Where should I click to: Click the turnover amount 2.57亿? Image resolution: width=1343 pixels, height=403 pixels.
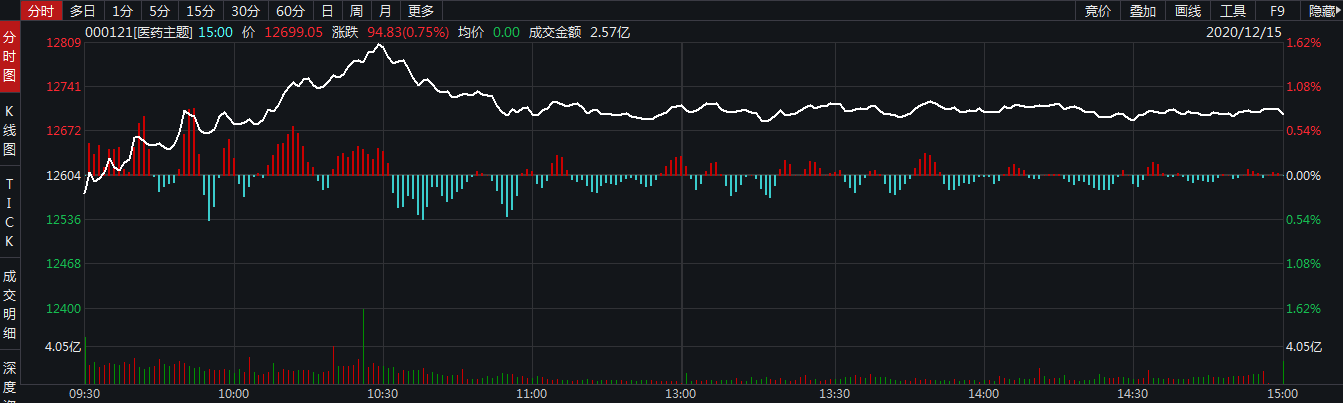[x=610, y=33]
